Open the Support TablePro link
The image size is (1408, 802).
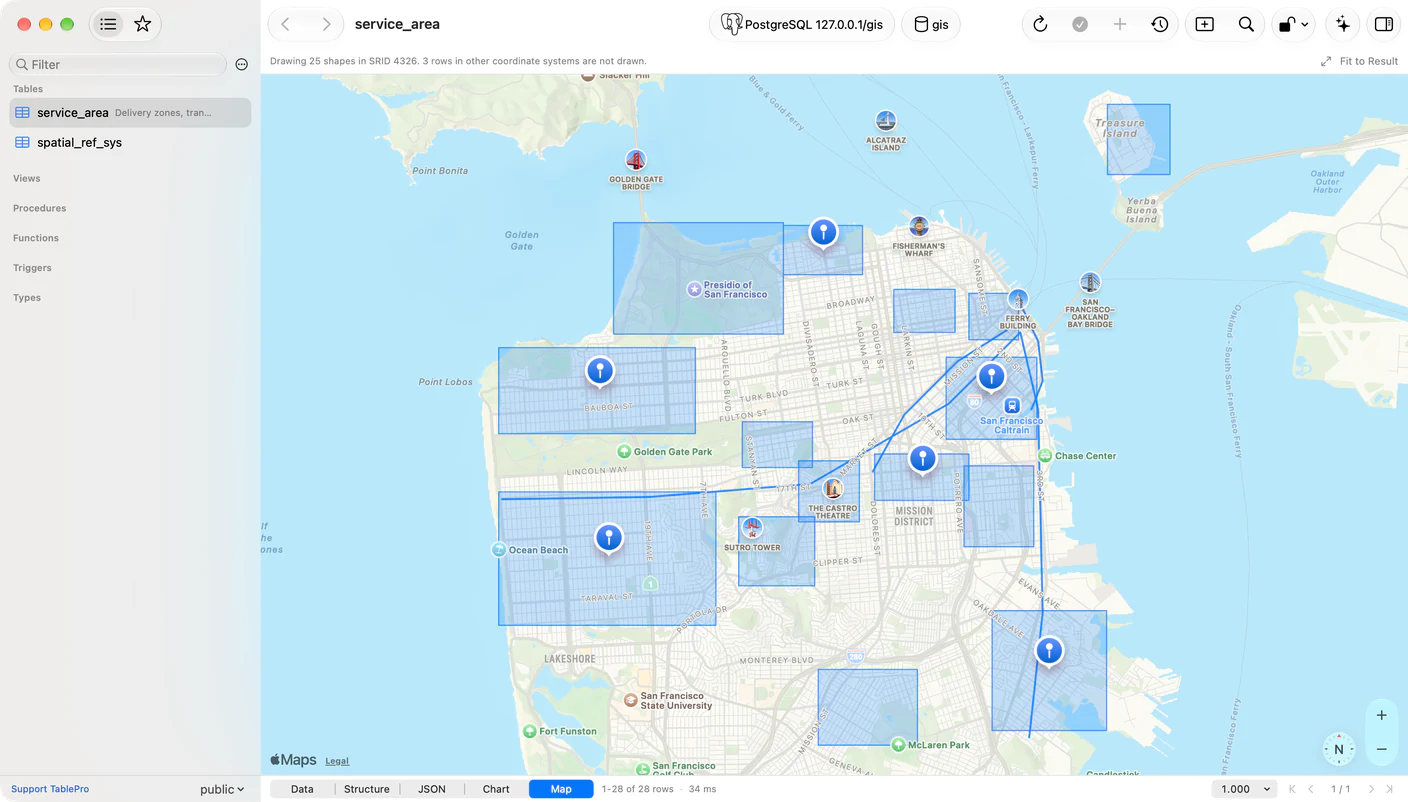[x=50, y=789]
